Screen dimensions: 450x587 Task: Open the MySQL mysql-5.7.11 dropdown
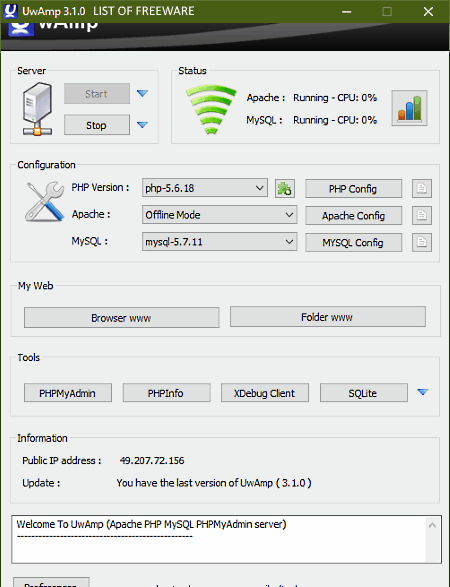point(219,241)
